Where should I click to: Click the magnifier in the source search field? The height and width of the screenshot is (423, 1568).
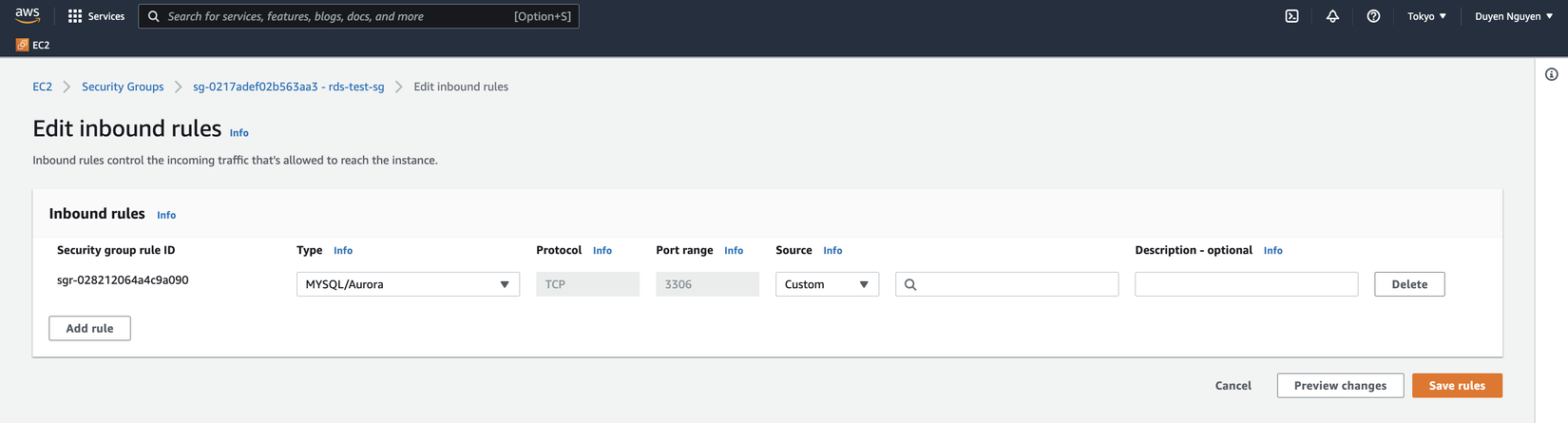coord(910,284)
